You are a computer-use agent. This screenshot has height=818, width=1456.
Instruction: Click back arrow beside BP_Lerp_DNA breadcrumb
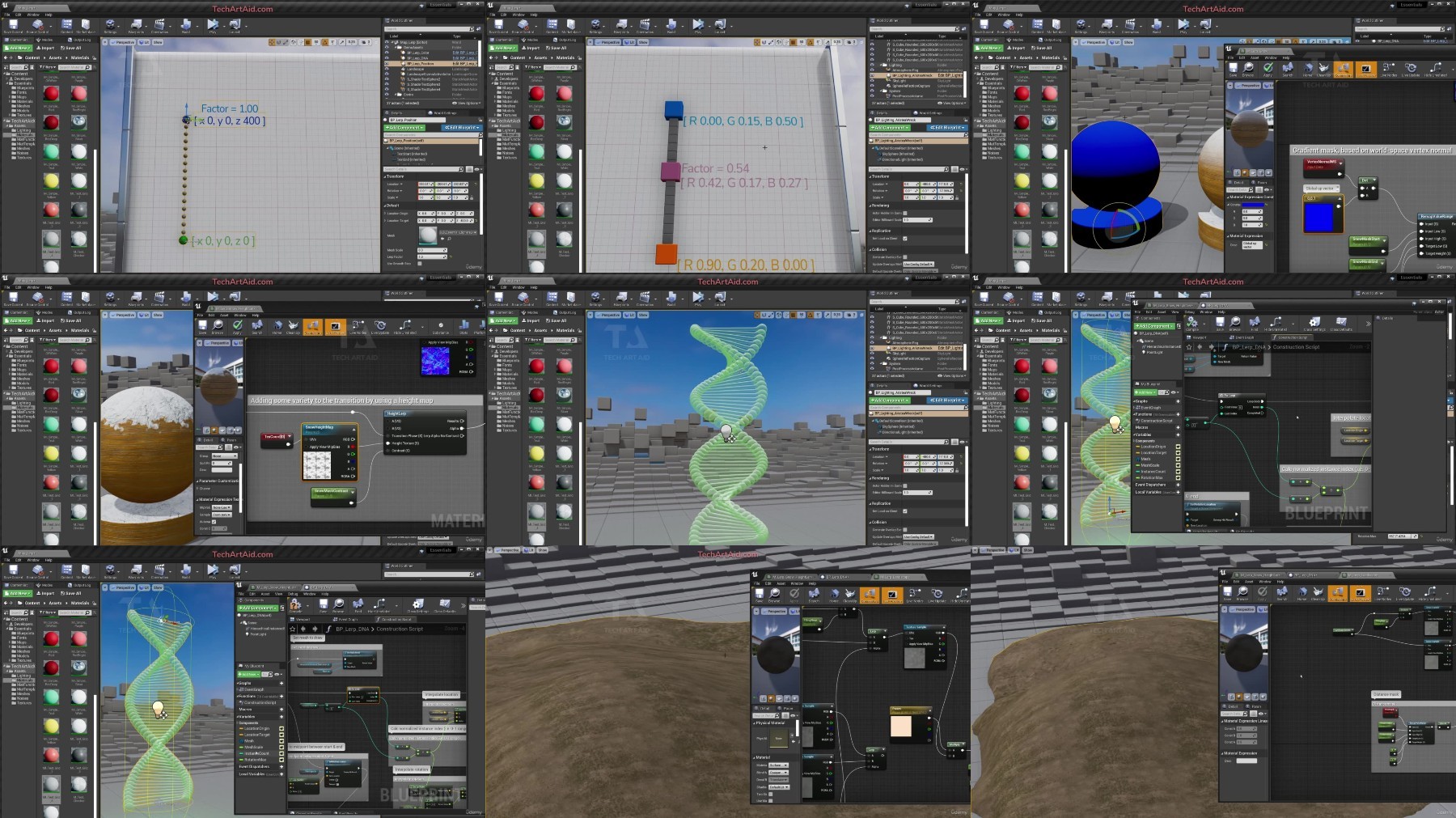(x=1200, y=347)
